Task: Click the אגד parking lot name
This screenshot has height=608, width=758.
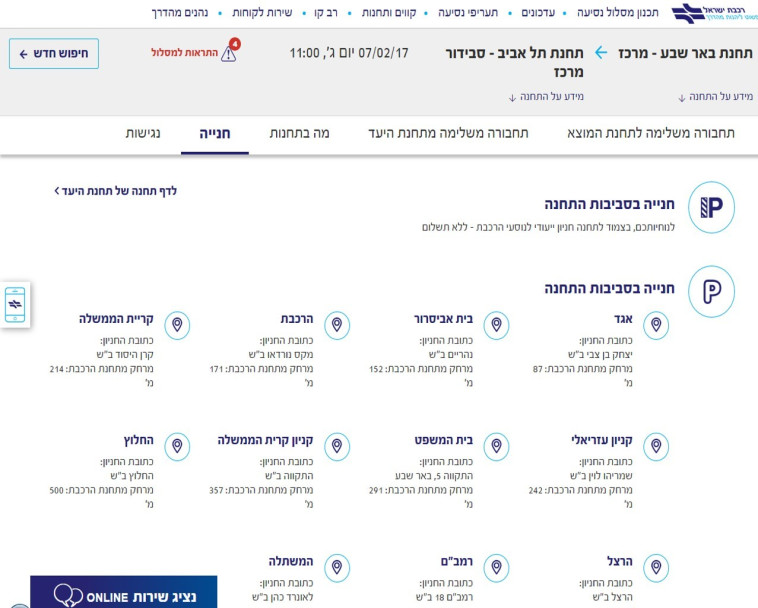Action: pos(623,319)
